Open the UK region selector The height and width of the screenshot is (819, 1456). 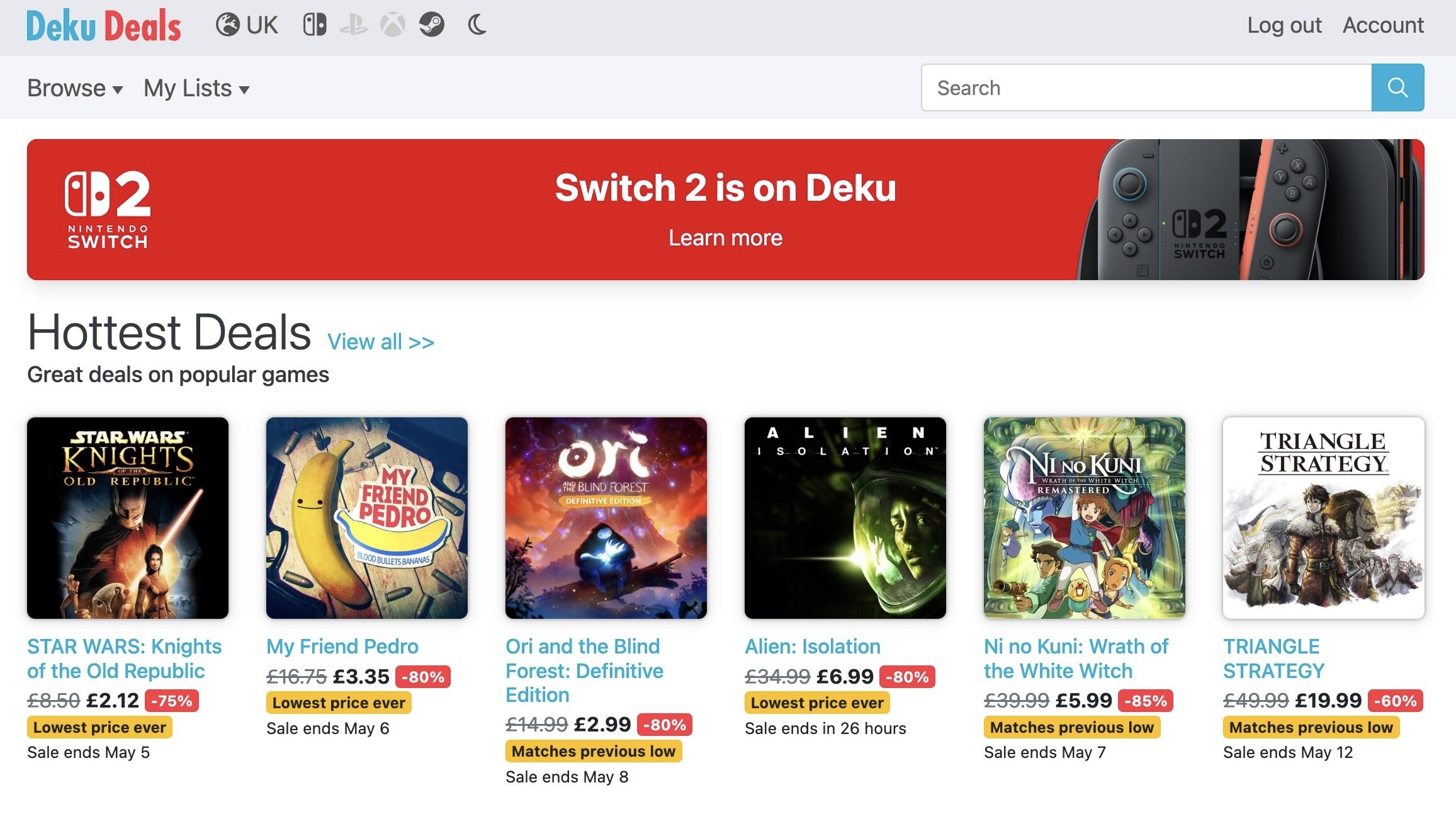[x=247, y=25]
